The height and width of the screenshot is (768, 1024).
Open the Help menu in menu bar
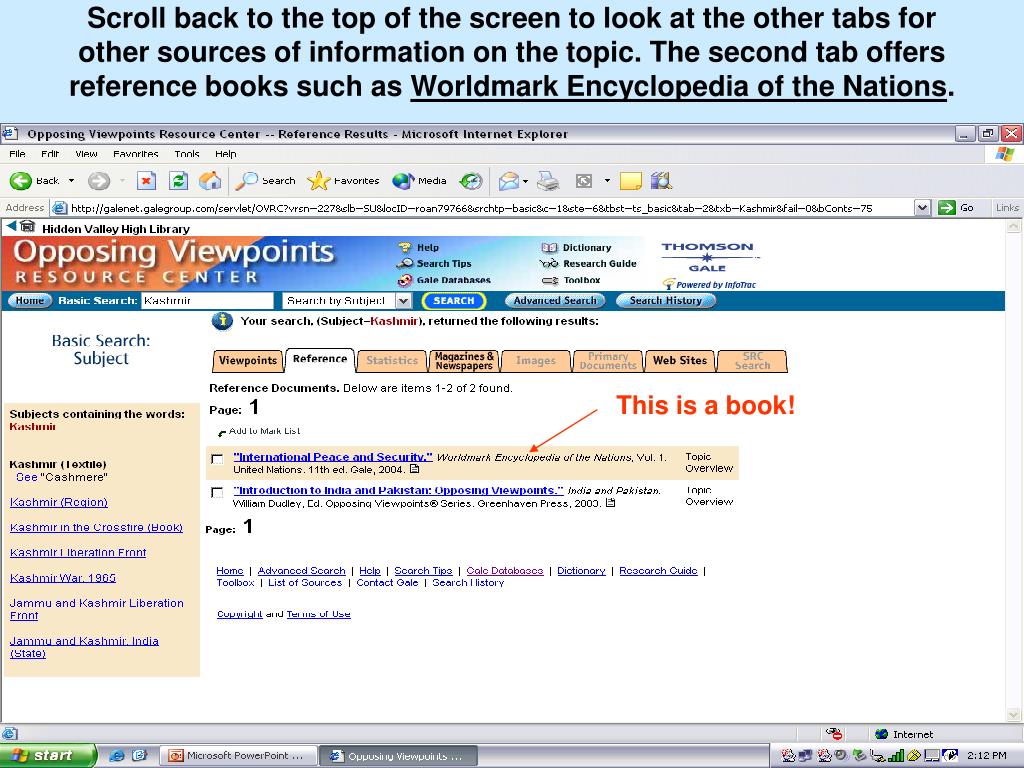[225, 154]
